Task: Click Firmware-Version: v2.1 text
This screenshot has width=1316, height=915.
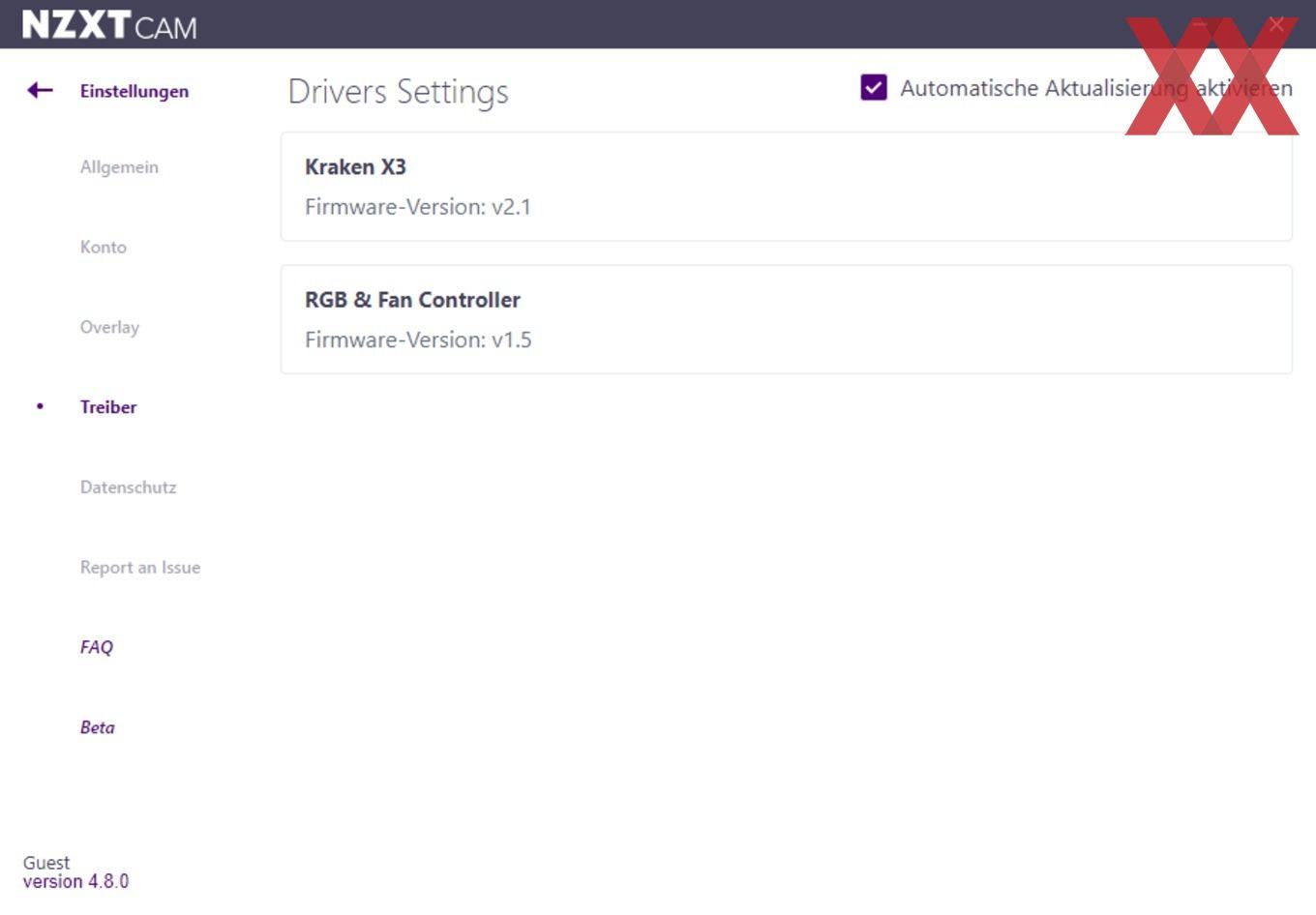Action: tap(418, 207)
